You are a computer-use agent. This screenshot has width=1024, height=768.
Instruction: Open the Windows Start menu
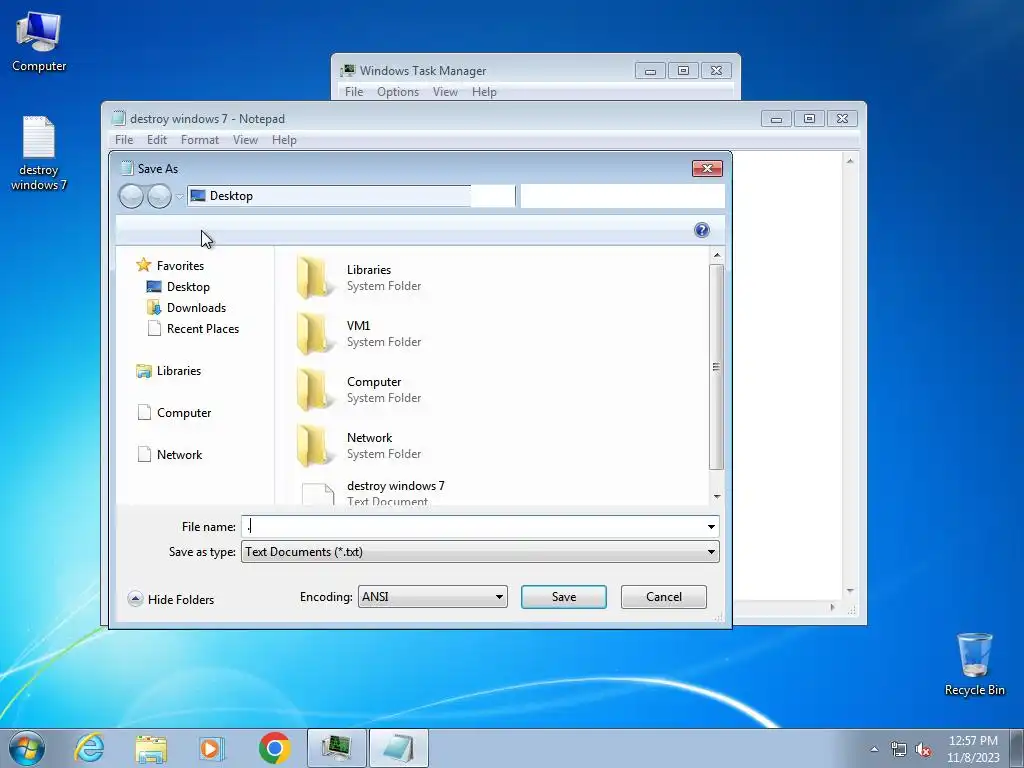27,748
